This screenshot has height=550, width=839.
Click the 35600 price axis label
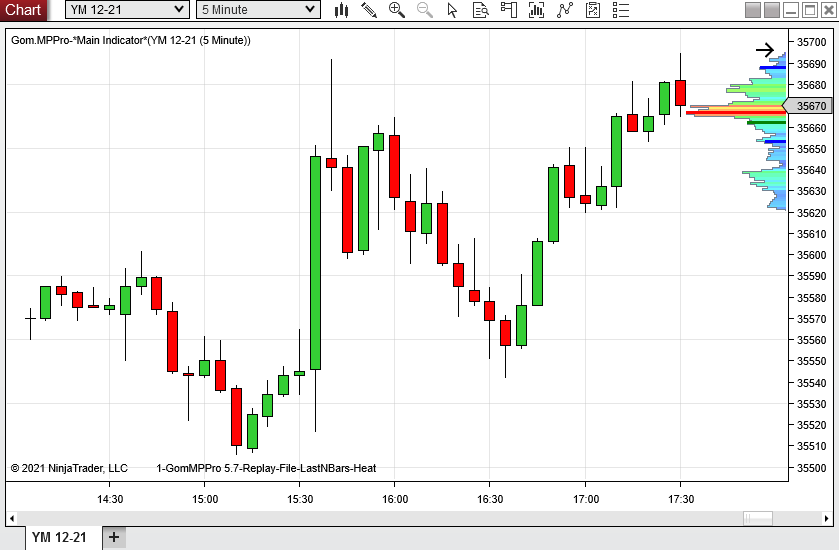coord(812,255)
